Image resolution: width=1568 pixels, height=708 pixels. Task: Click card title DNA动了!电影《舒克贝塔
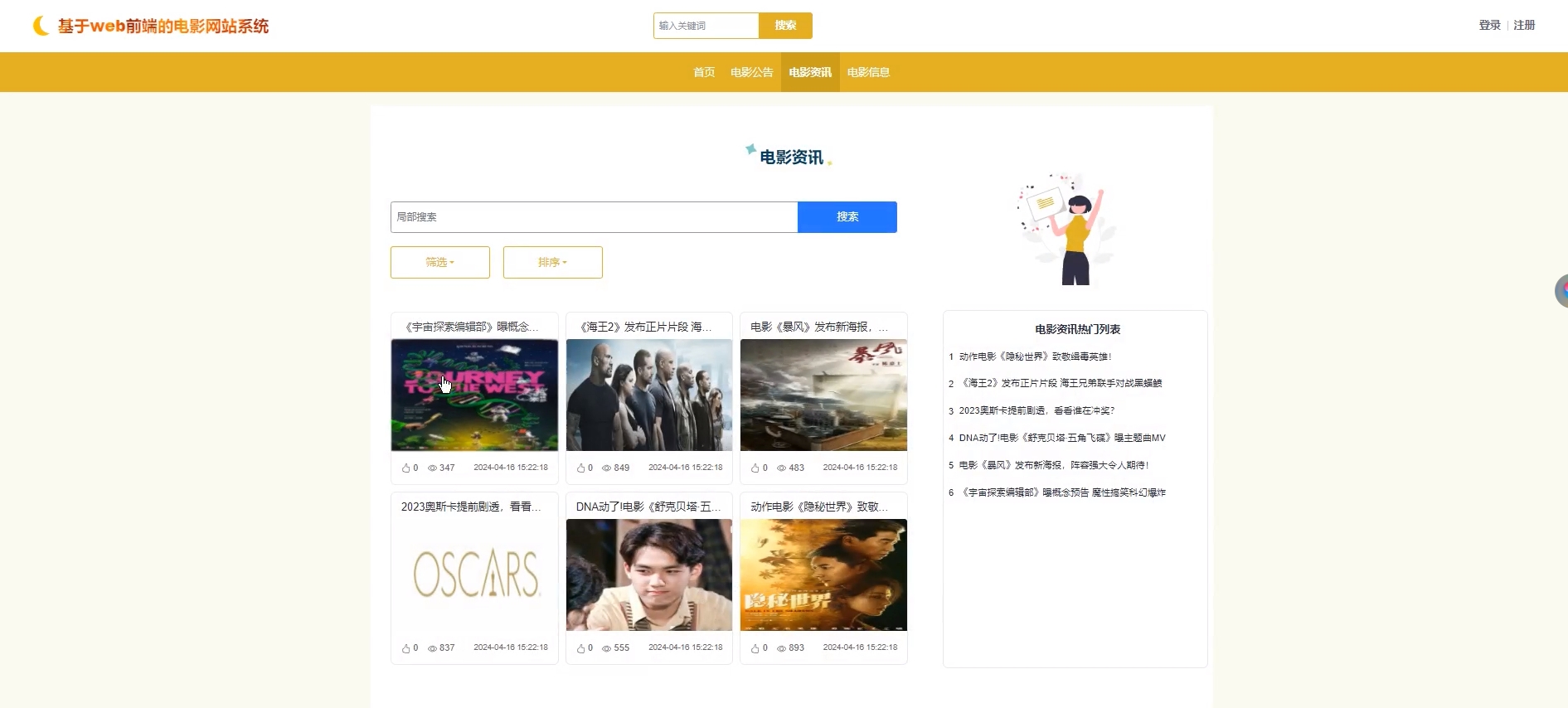[648, 507]
